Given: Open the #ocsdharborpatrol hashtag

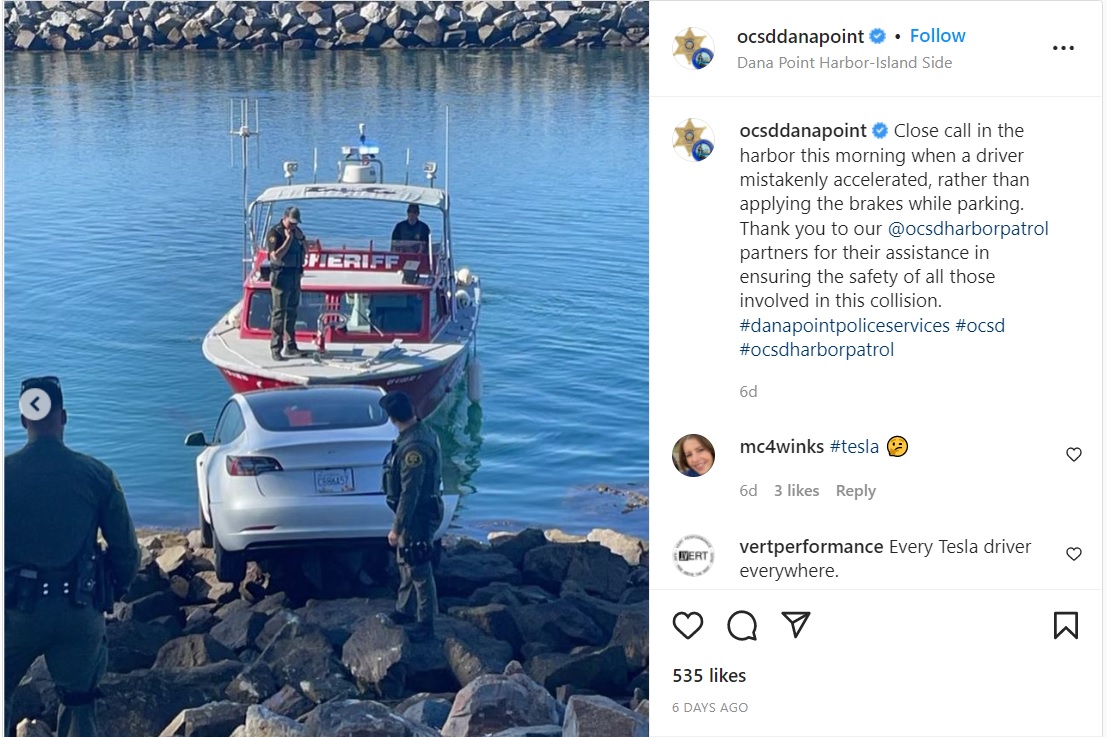Looking at the screenshot, I should point(817,349).
